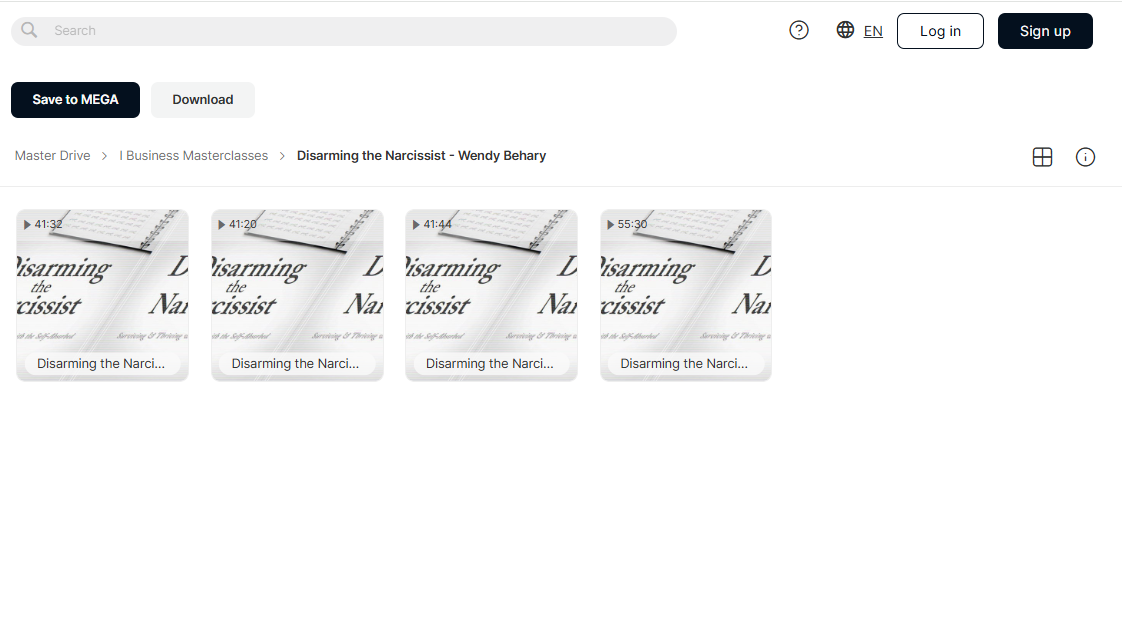Open the video thumbnail lasting 41:20
The width and height of the screenshot is (1122, 642).
click(x=297, y=295)
